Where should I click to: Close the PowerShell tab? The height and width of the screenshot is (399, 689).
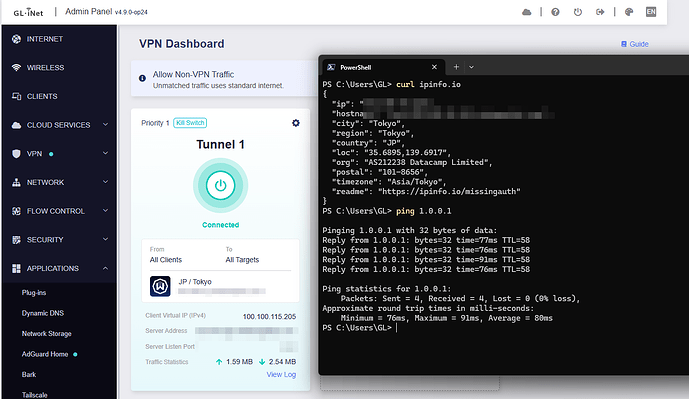[x=434, y=67]
